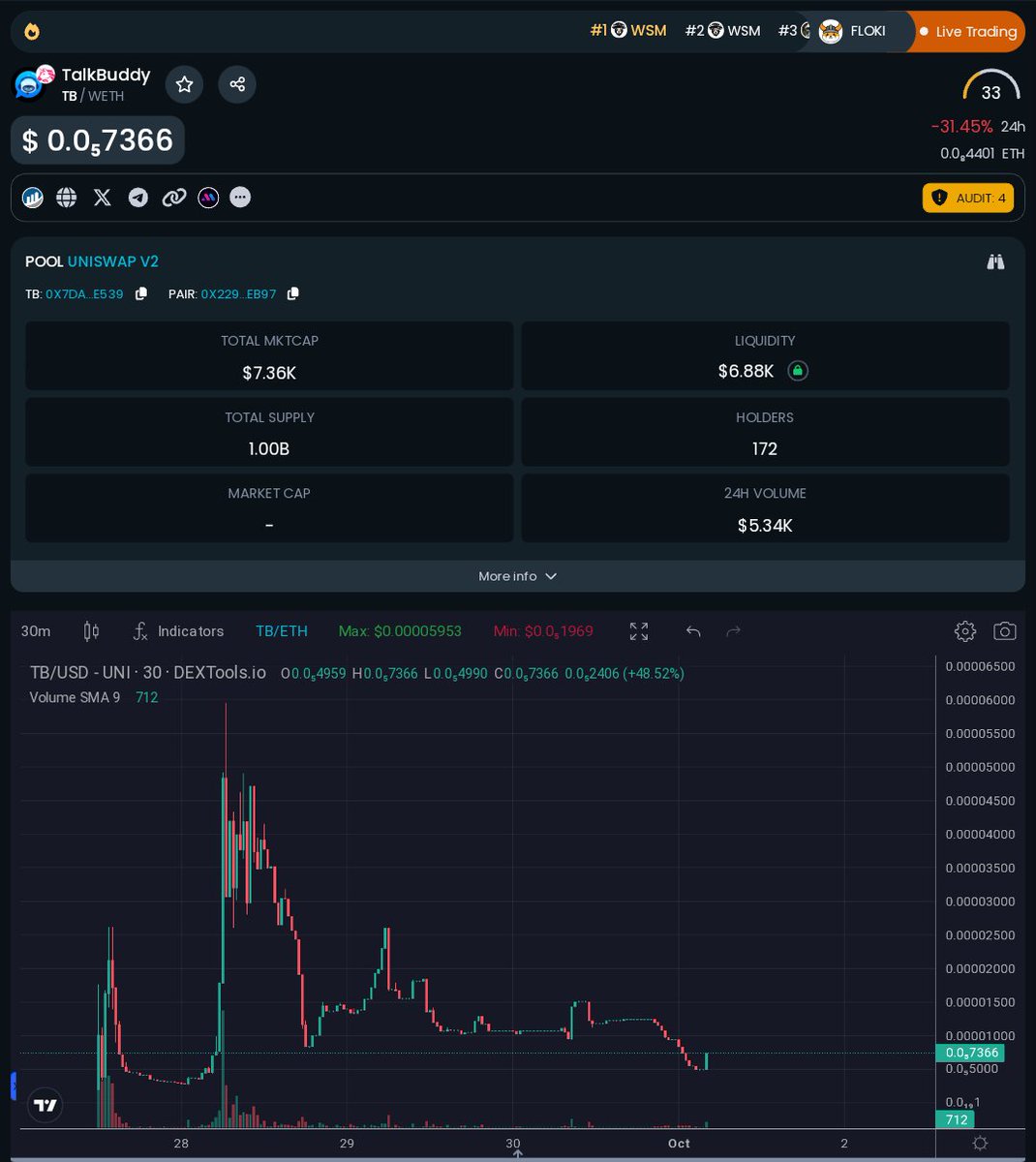This screenshot has width=1036, height=1162.
Task: Change the 30m chart interval
Action: coord(36,631)
